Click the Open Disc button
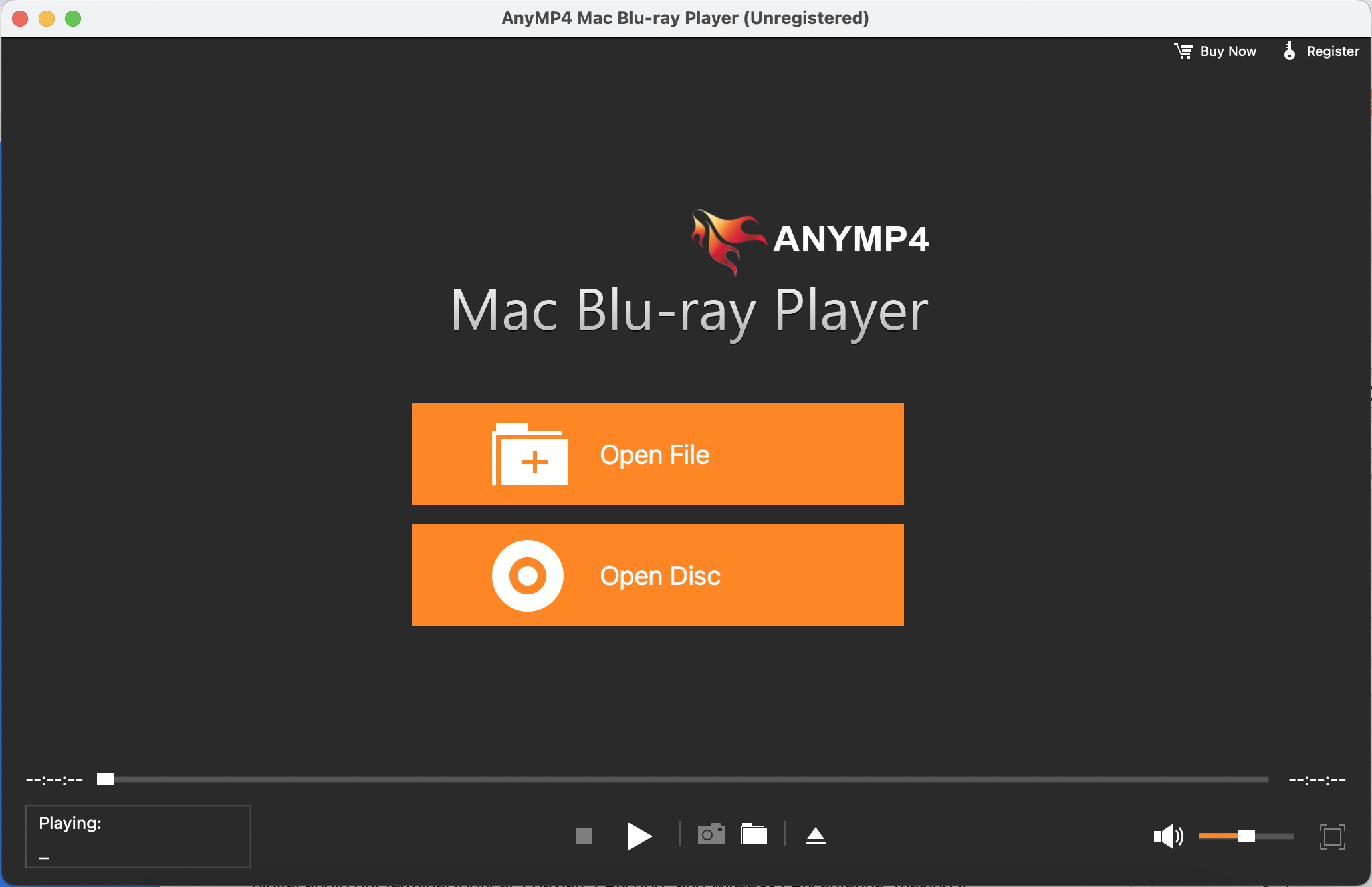The image size is (1372, 887). (x=657, y=575)
